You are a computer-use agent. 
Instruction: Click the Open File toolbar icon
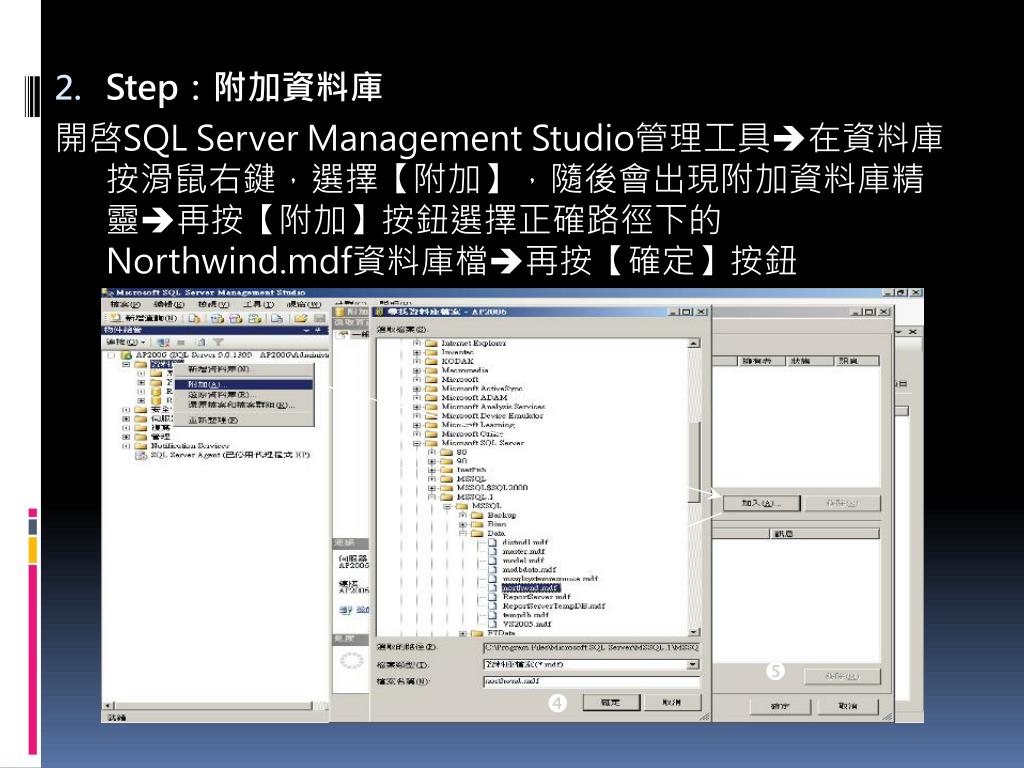(x=300, y=318)
